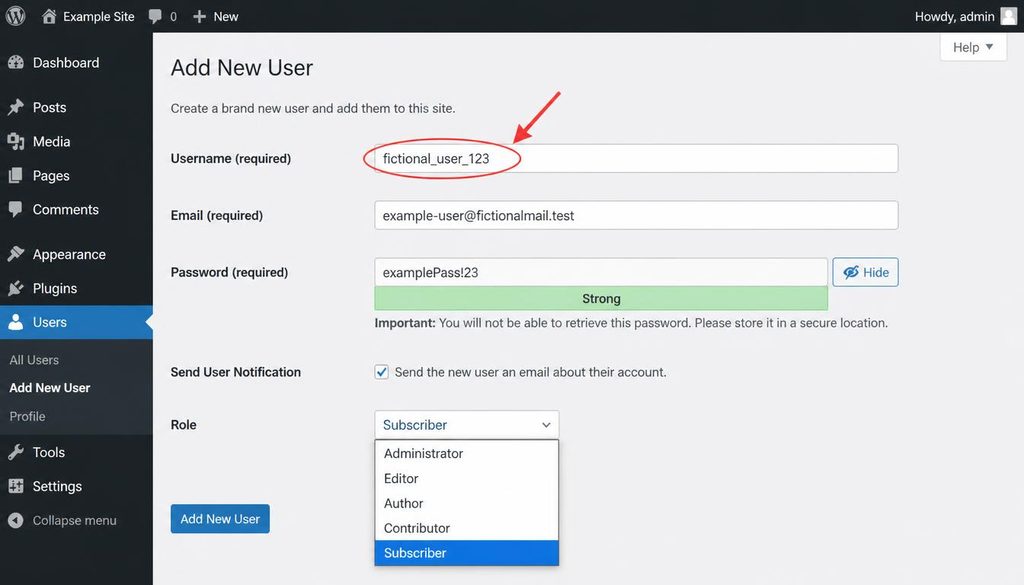Viewport: 1024px width, 585px height.
Task: Click the blue Add New User button
Action: (x=220, y=519)
